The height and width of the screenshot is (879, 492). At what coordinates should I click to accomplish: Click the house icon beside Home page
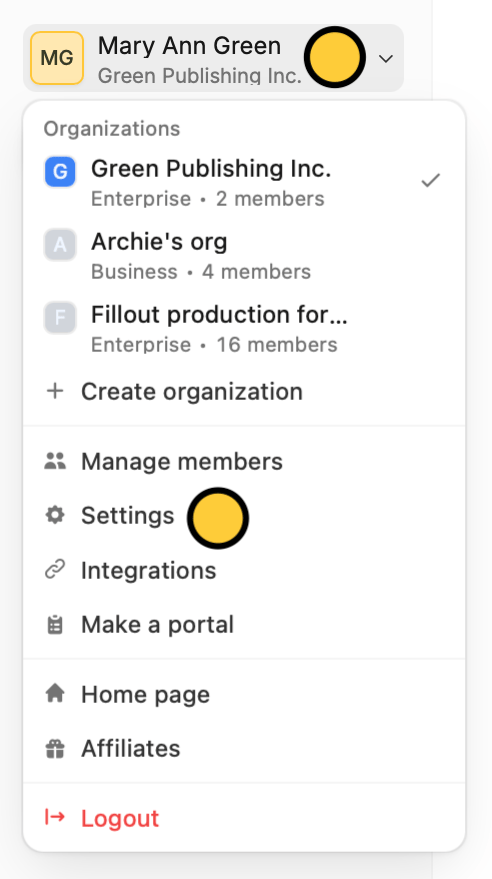tap(55, 694)
